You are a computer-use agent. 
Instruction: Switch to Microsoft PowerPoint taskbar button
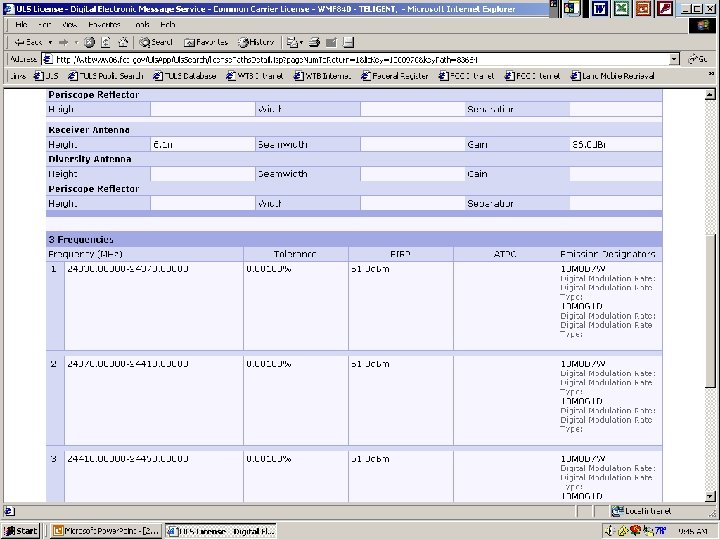(x=106, y=531)
